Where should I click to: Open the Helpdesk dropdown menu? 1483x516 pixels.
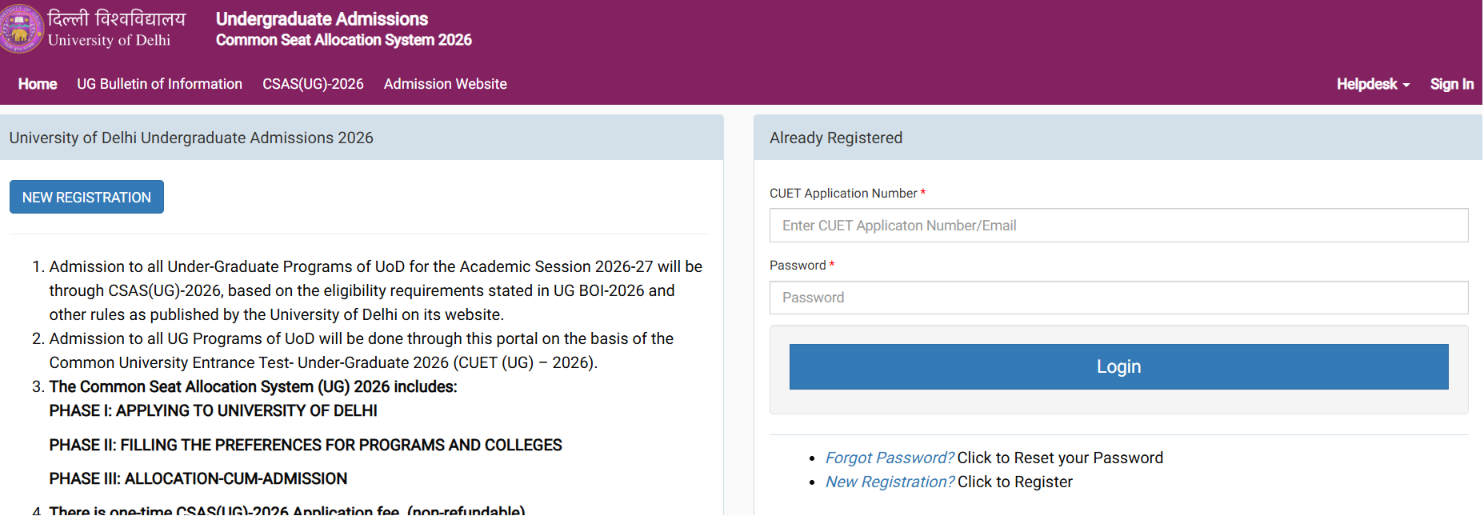1373,84
